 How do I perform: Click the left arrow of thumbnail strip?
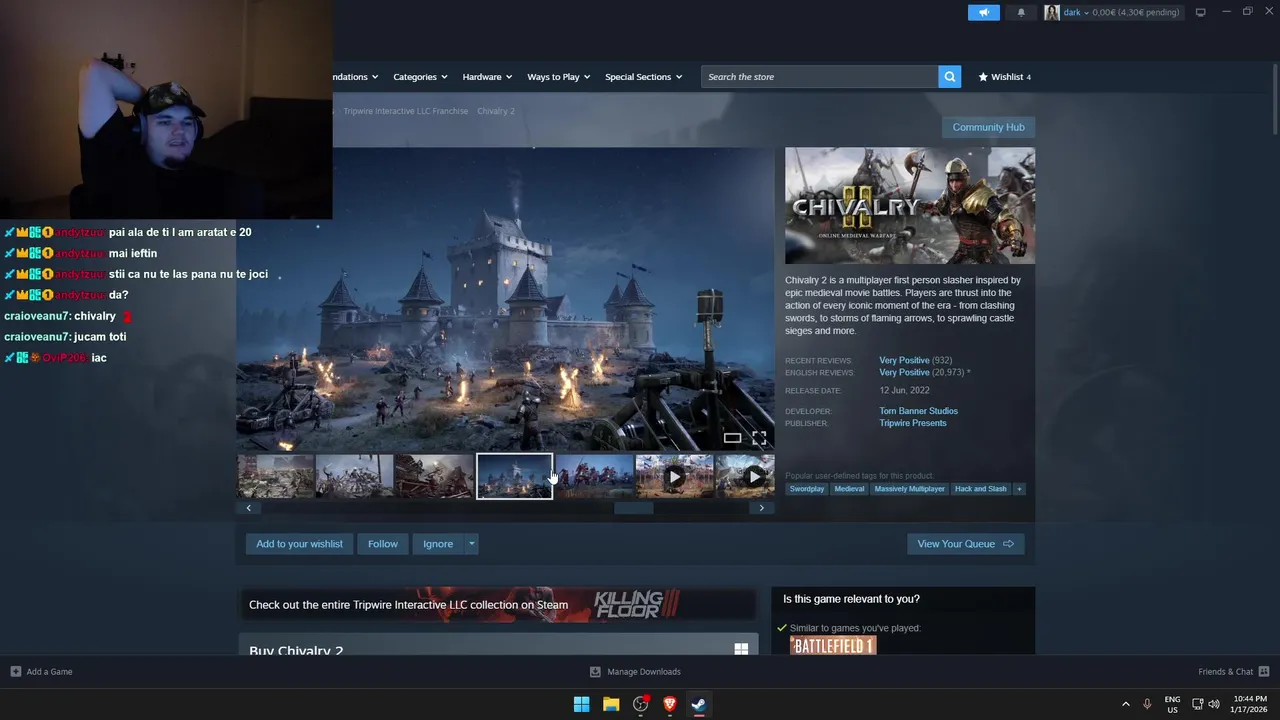pos(249,508)
